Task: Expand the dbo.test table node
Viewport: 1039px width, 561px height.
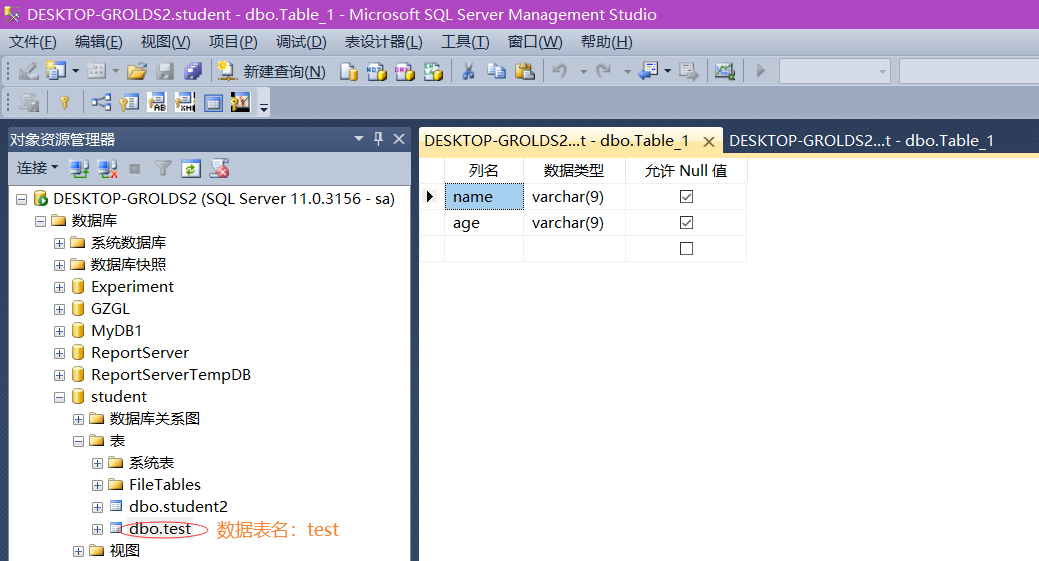Action: (97, 529)
